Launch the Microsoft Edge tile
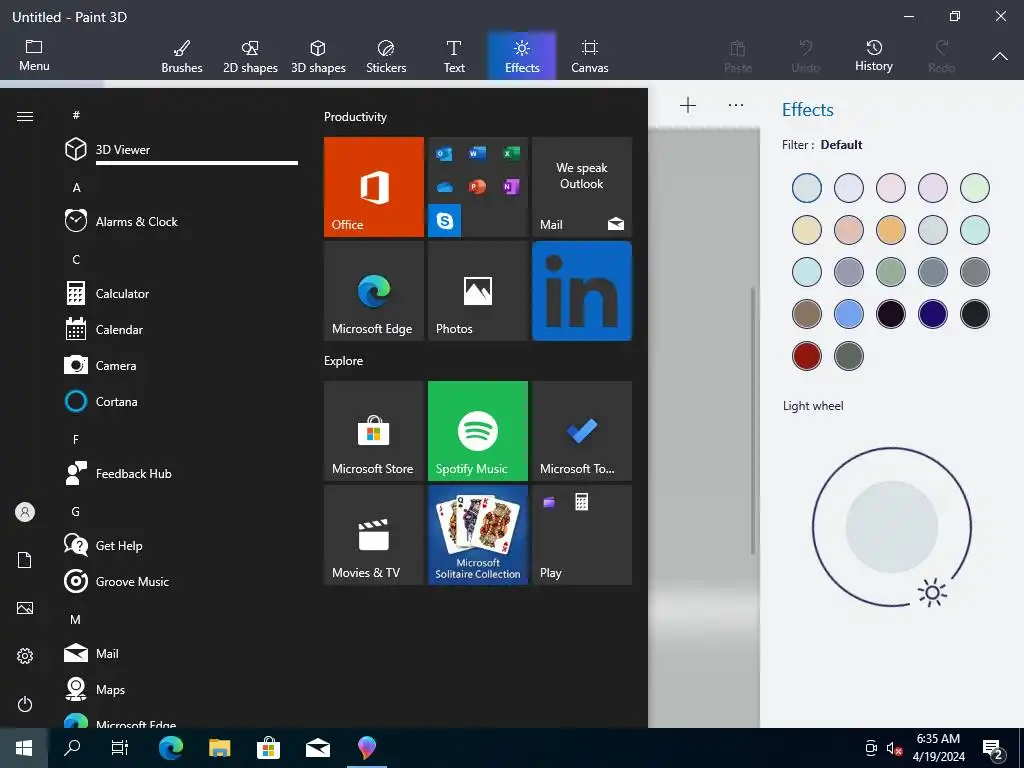Screen dimensions: 1024x768 [374, 291]
